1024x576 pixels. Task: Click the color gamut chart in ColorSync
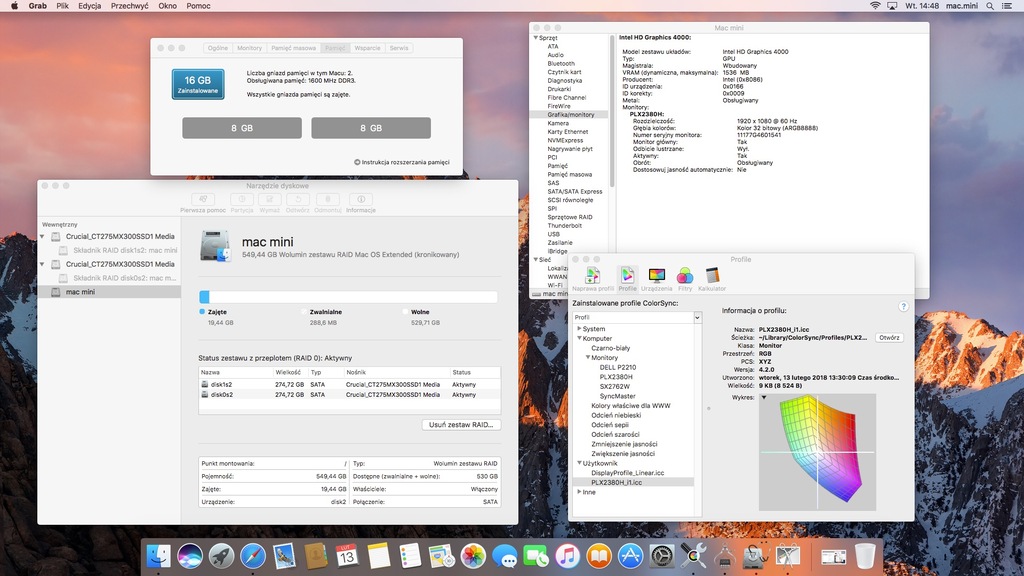pyautogui.click(x=817, y=452)
